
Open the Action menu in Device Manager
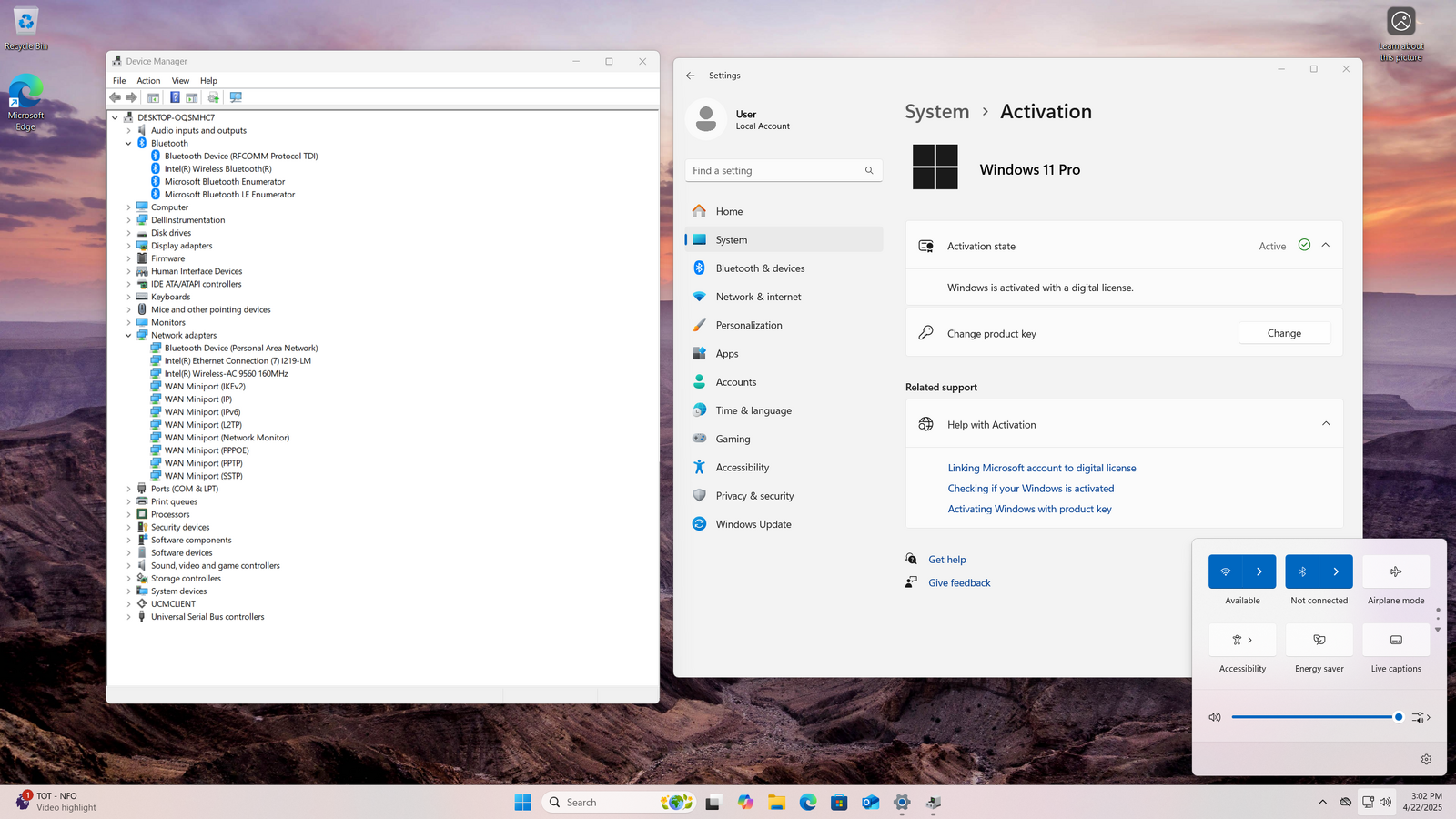148,81
